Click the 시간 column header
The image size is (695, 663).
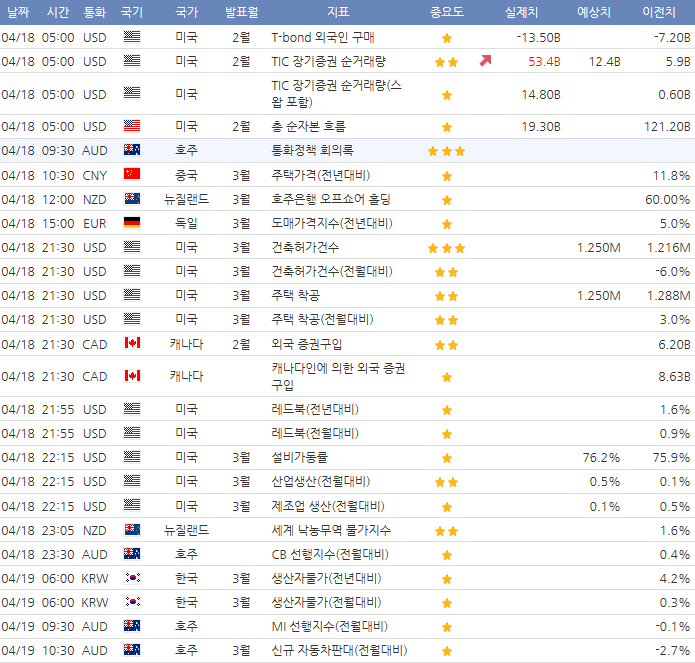click(58, 12)
